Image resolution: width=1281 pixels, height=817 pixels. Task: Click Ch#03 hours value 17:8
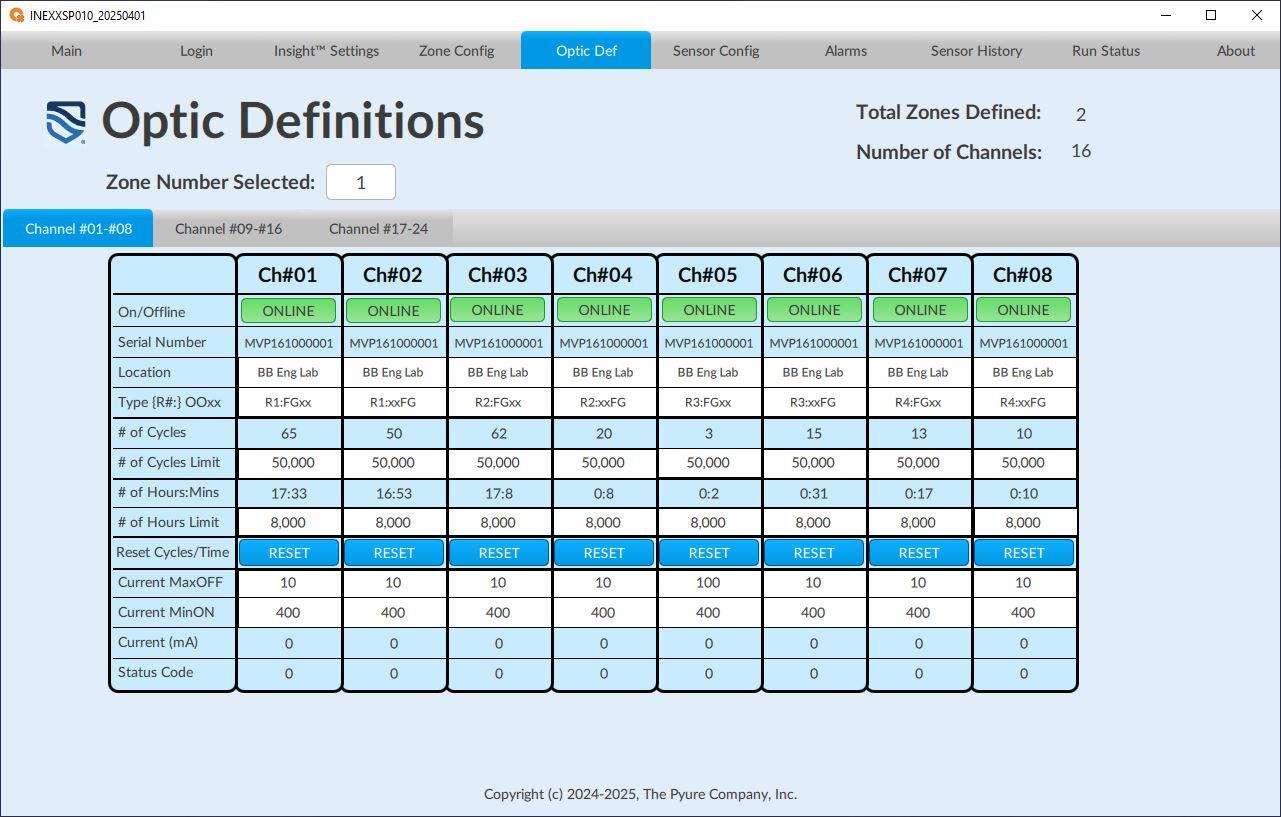[x=498, y=493]
